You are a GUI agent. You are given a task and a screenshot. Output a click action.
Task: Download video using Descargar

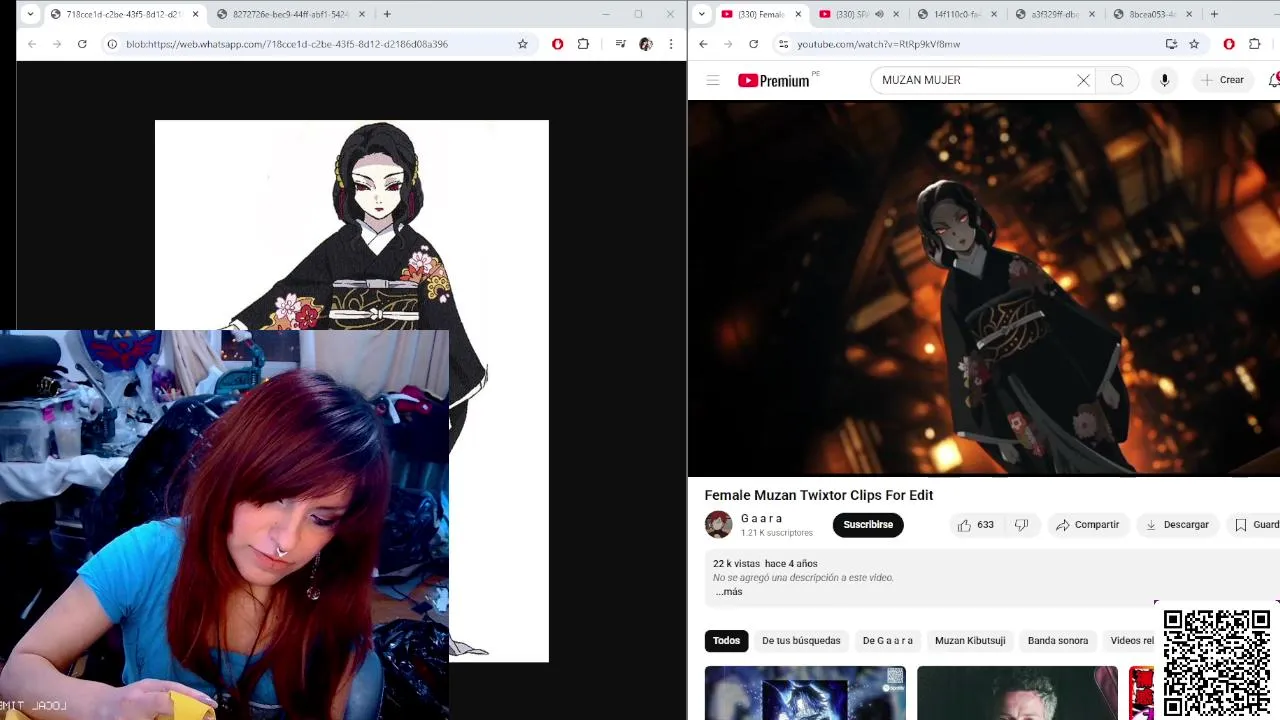tap(1177, 525)
